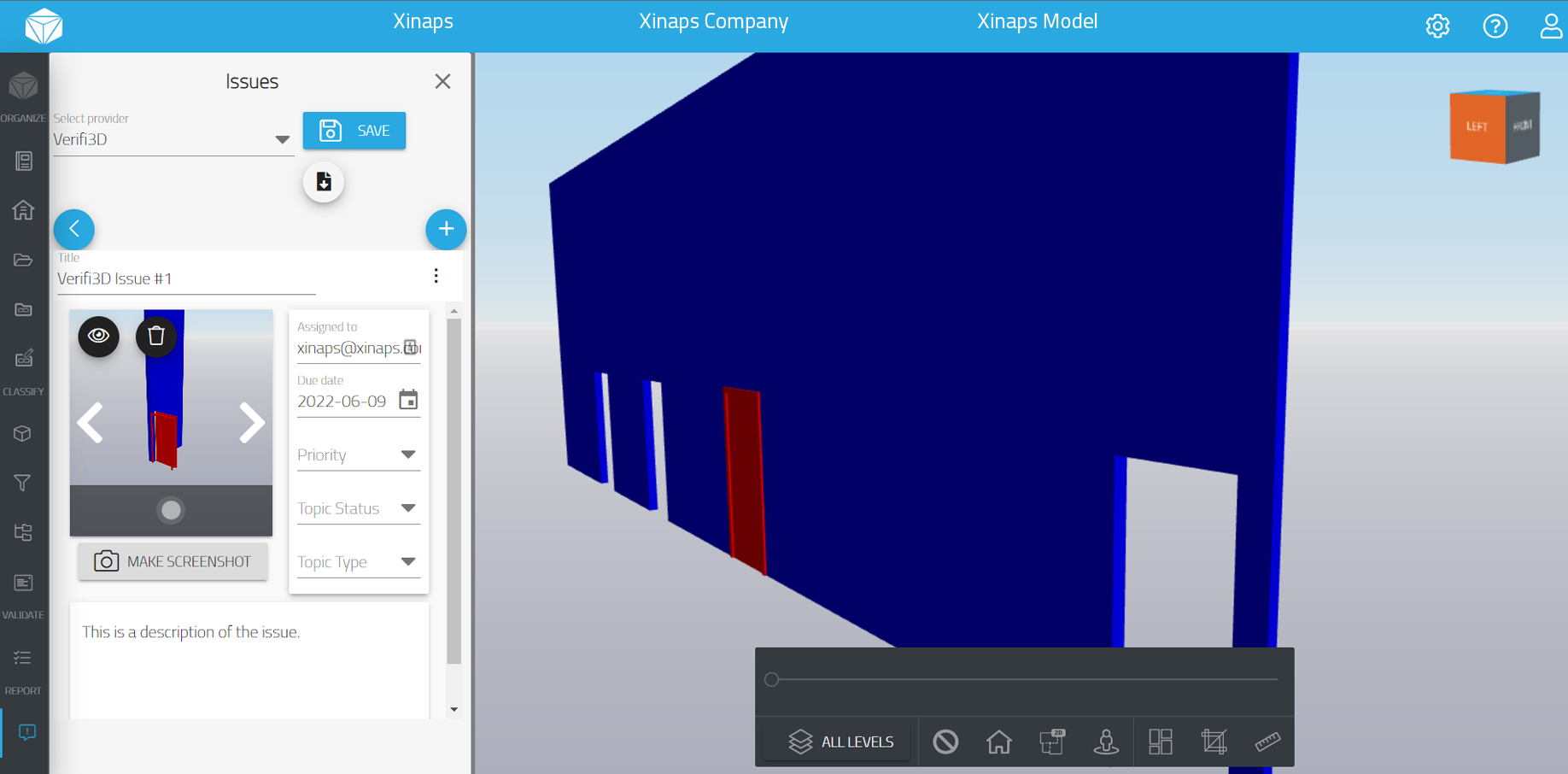Expand the Topic Type dropdown
The image size is (1568, 774).
coord(358,562)
